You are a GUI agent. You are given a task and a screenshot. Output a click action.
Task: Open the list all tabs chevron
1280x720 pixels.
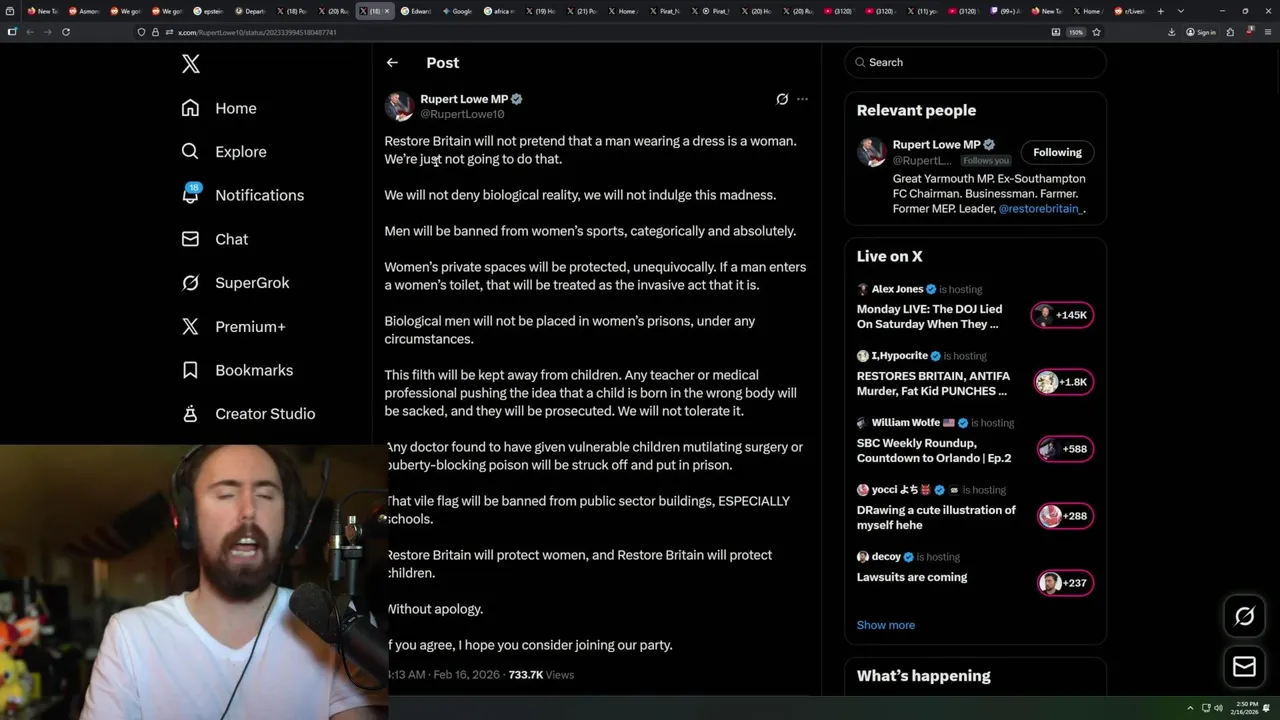tap(1181, 11)
